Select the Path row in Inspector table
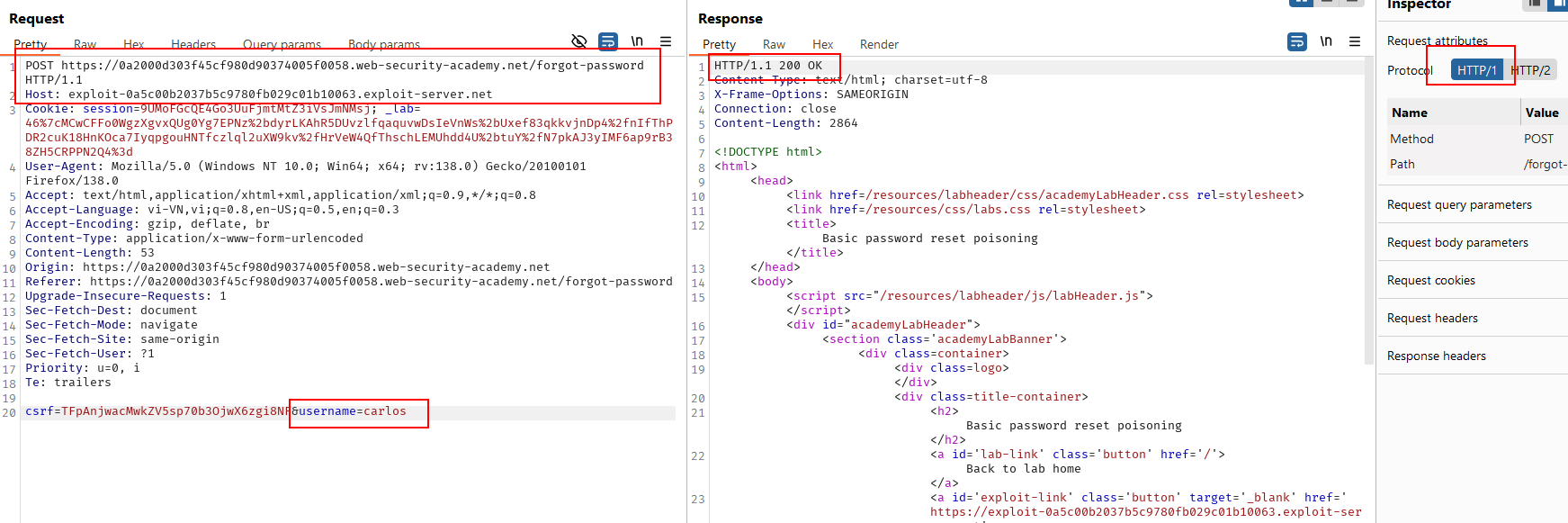The height and width of the screenshot is (523, 1568). click(x=1476, y=164)
